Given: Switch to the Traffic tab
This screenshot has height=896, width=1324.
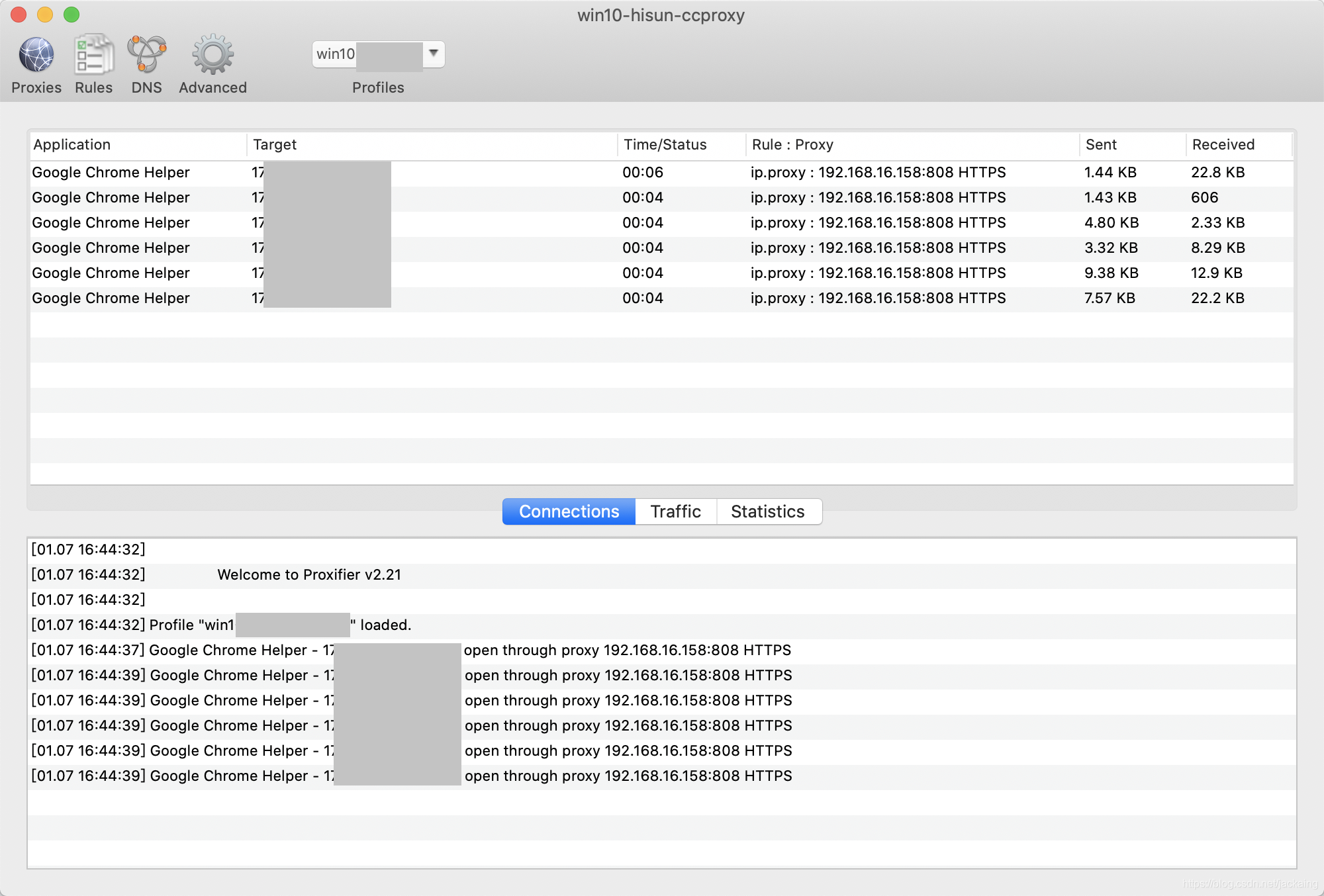Looking at the screenshot, I should pos(675,512).
